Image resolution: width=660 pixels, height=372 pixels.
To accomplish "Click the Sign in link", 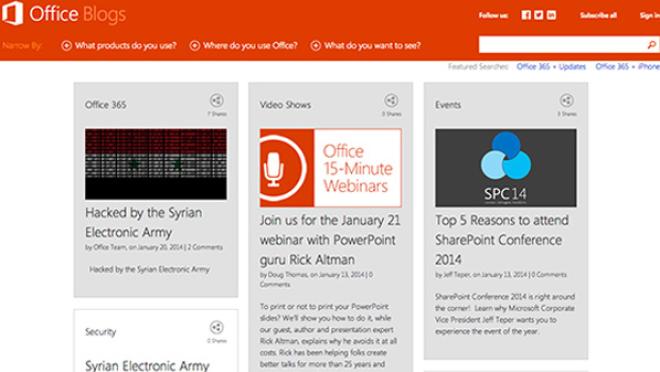I will [649, 16].
